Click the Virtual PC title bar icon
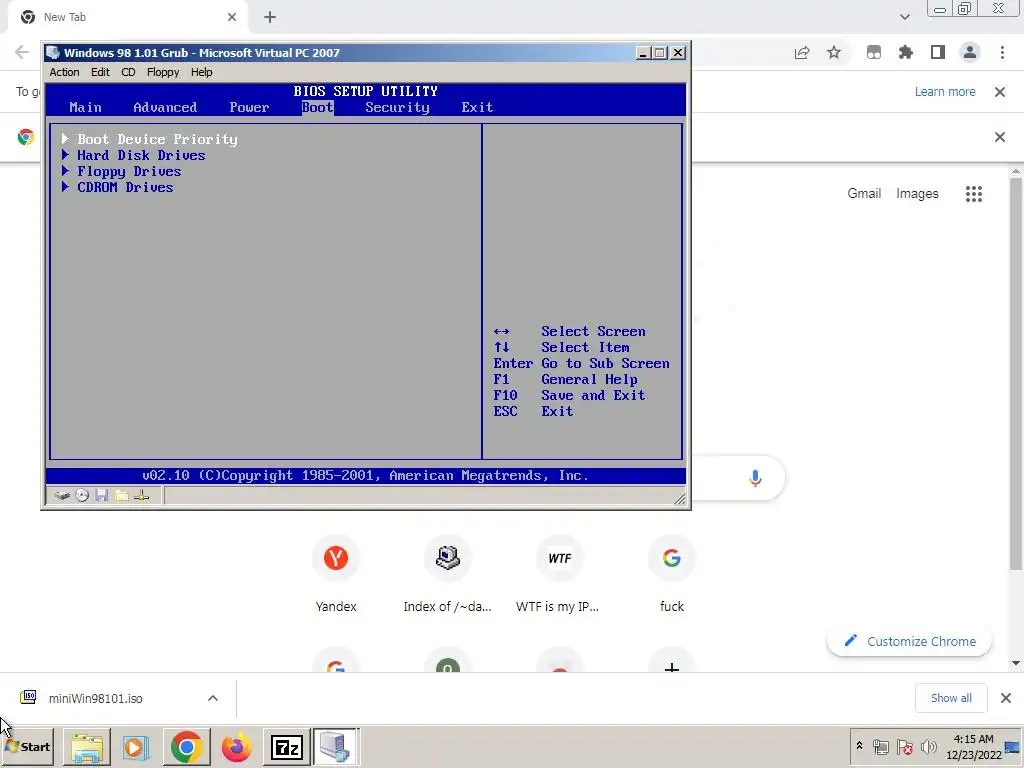This screenshot has width=1024, height=768. [x=54, y=53]
